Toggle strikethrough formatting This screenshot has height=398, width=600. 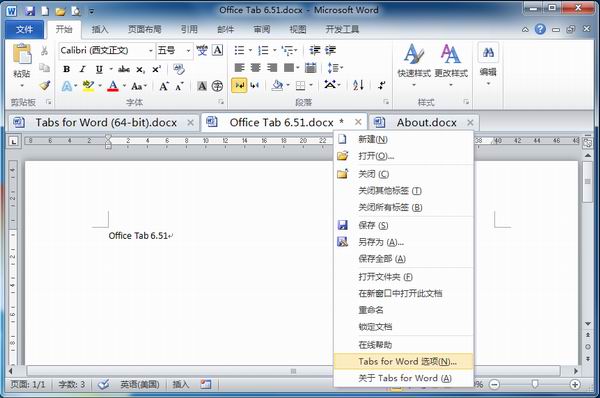[x=124, y=69]
